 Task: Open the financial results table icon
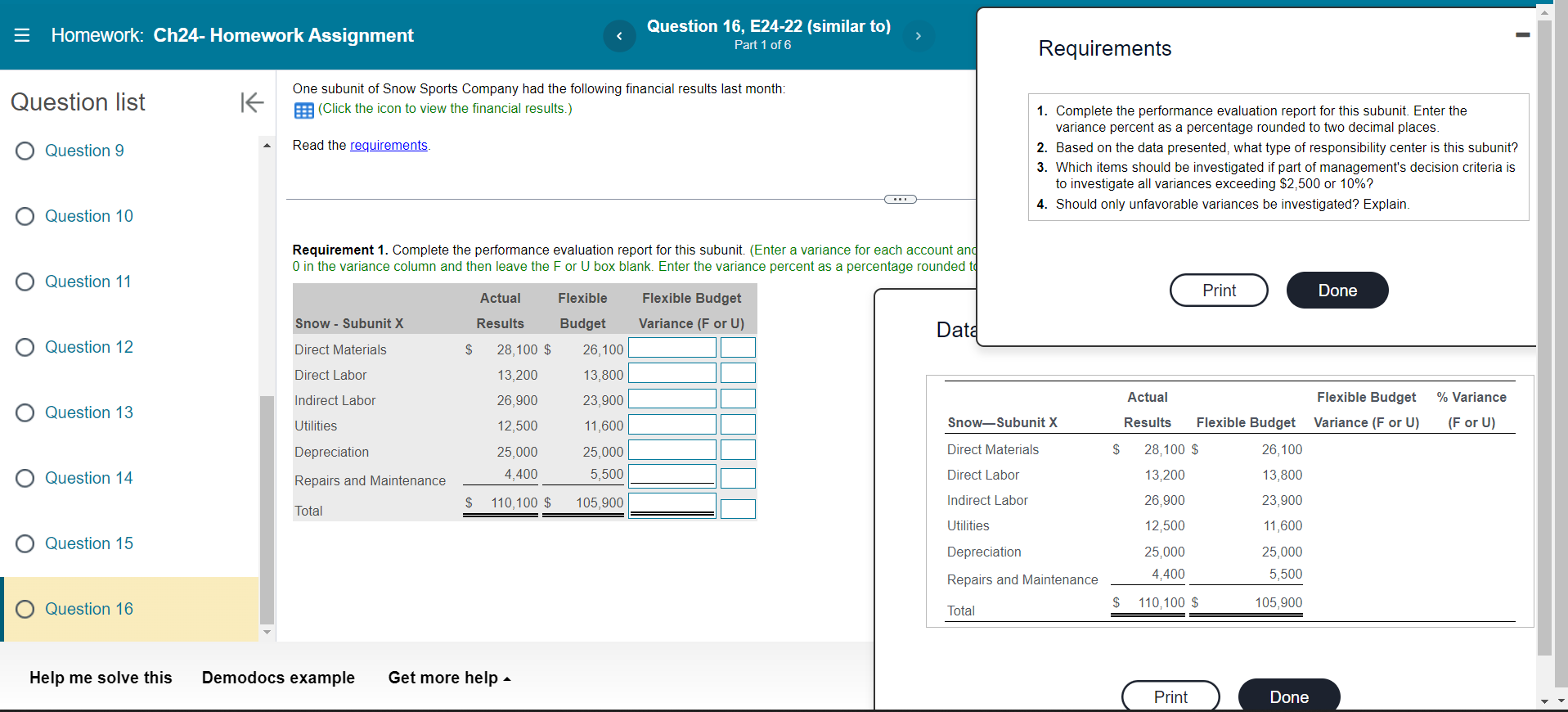coord(304,110)
